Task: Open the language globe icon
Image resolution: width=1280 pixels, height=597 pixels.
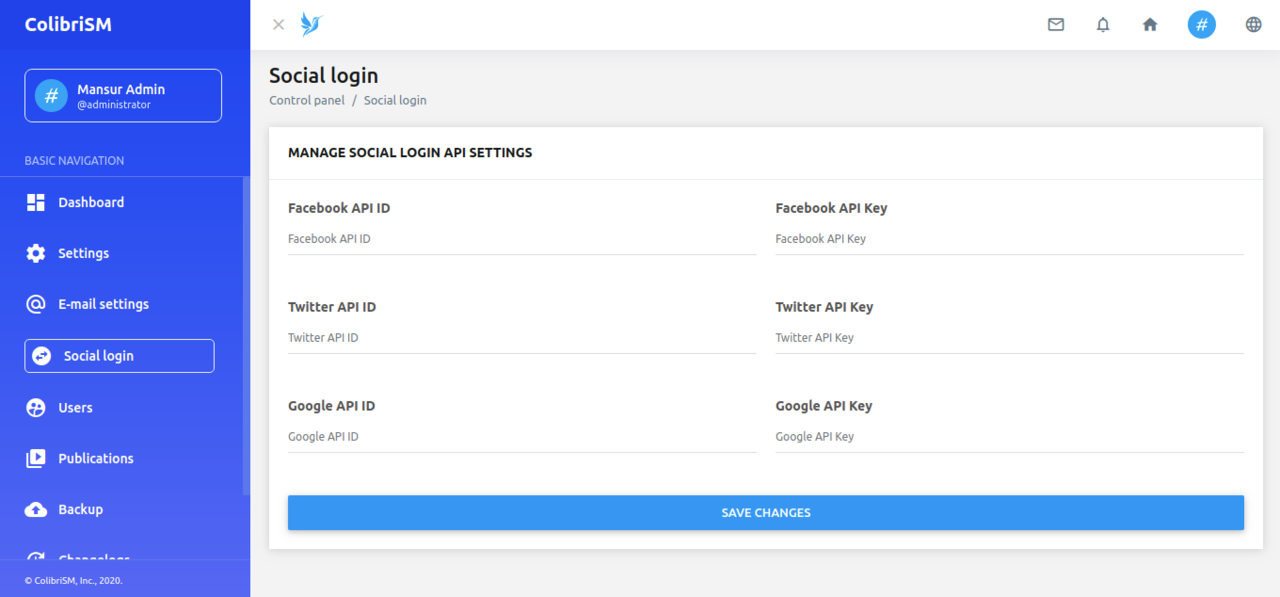Action: (x=1254, y=25)
